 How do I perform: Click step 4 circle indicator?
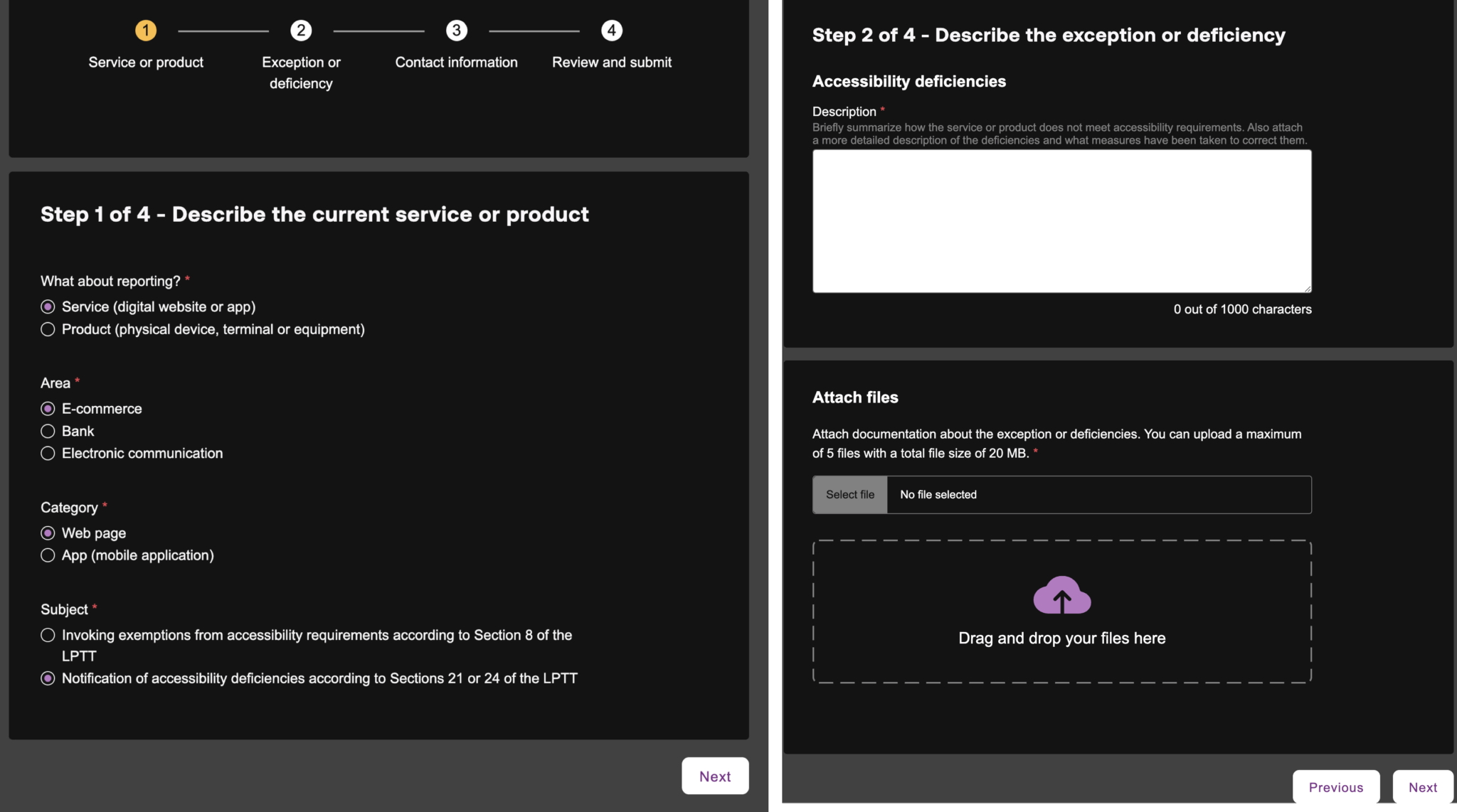(611, 31)
